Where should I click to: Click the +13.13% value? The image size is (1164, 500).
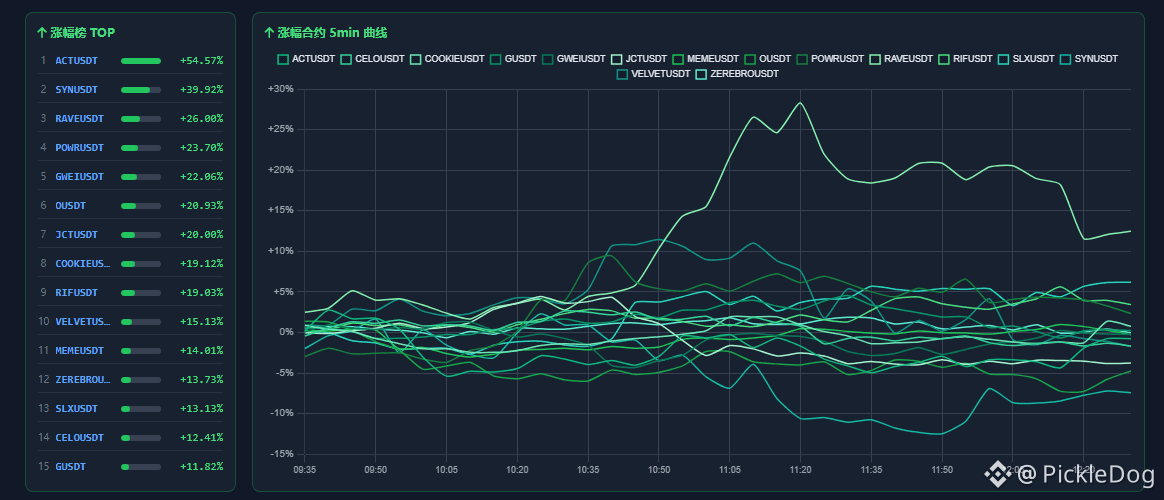(x=201, y=409)
